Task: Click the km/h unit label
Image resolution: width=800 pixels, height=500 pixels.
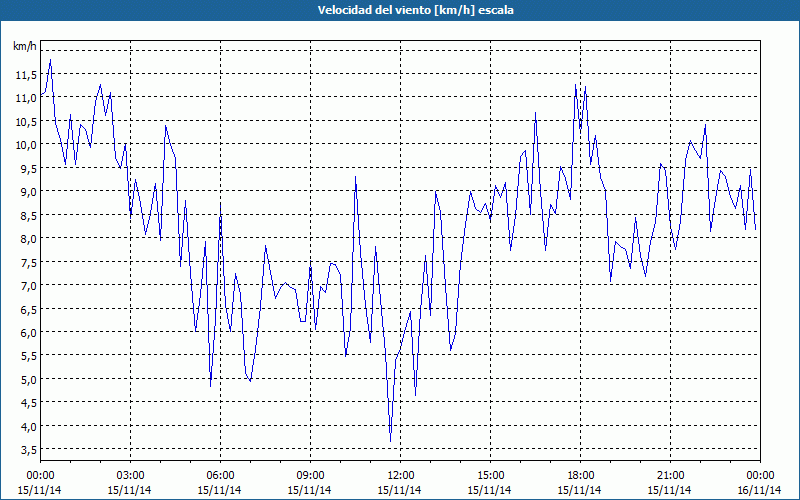Action: [24, 46]
